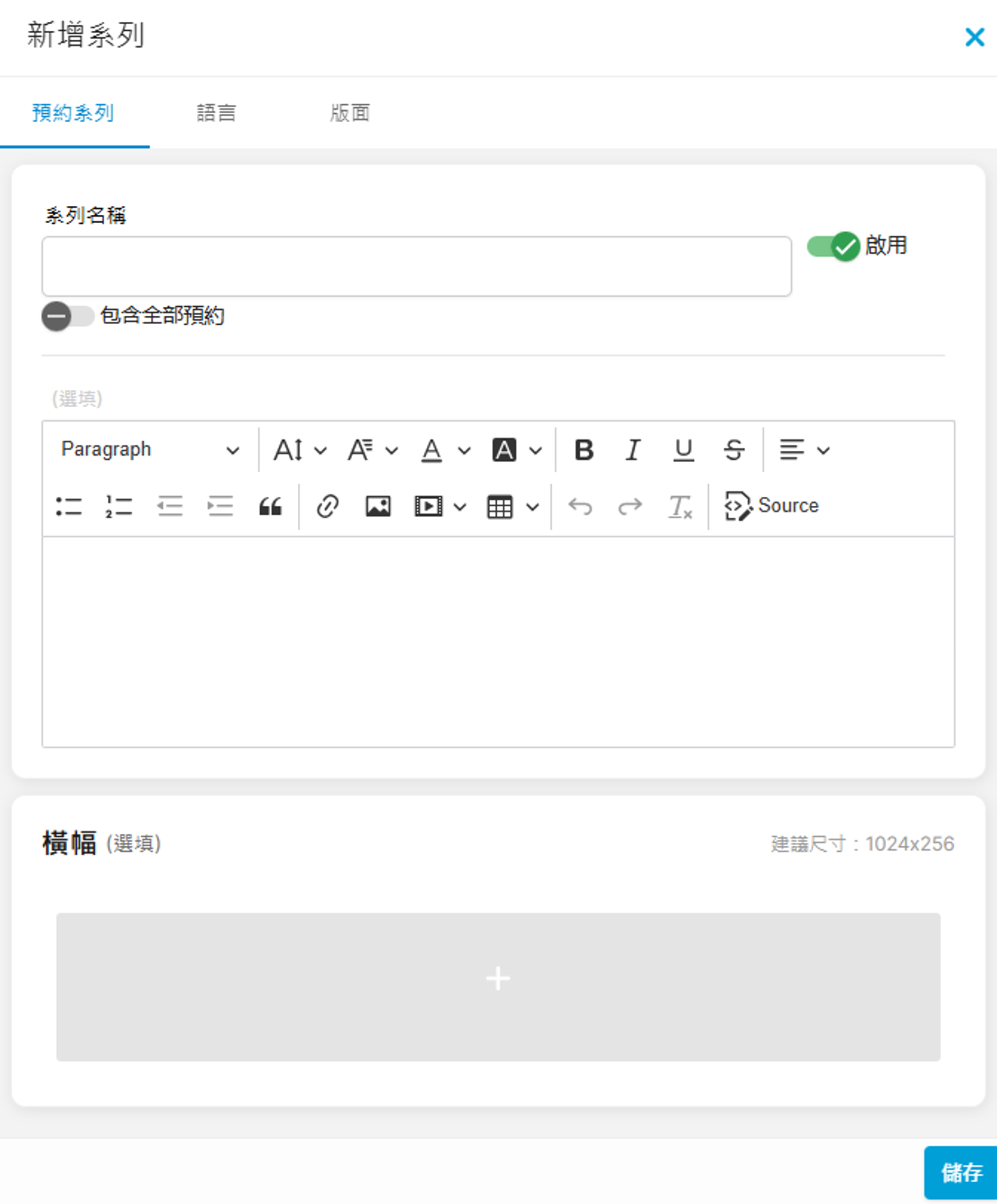Viewport: 997px width, 1204px height.
Task: Apply underline formatting
Action: pyautogui.click(x=683, y=450)
